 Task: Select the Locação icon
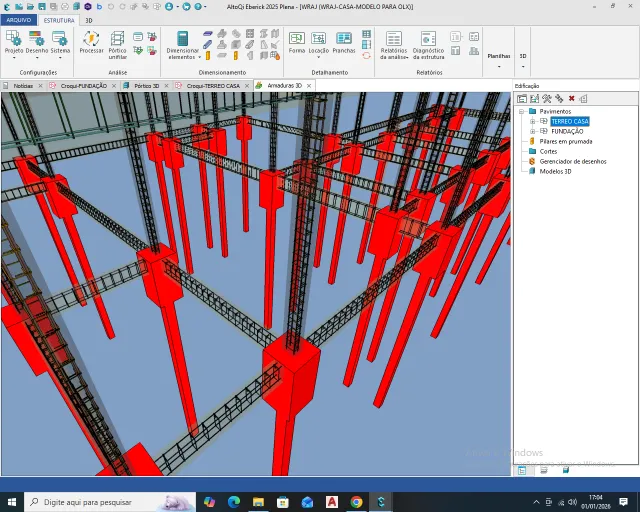(318, 39)
